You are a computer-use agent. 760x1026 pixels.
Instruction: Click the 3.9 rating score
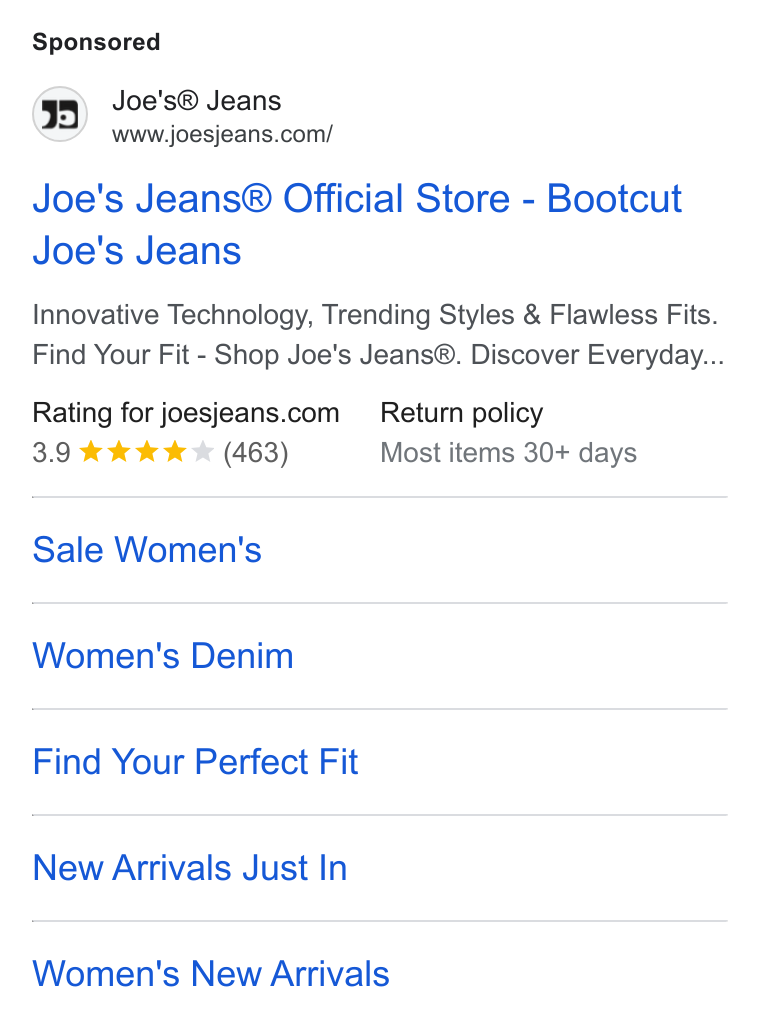[51, 453]
